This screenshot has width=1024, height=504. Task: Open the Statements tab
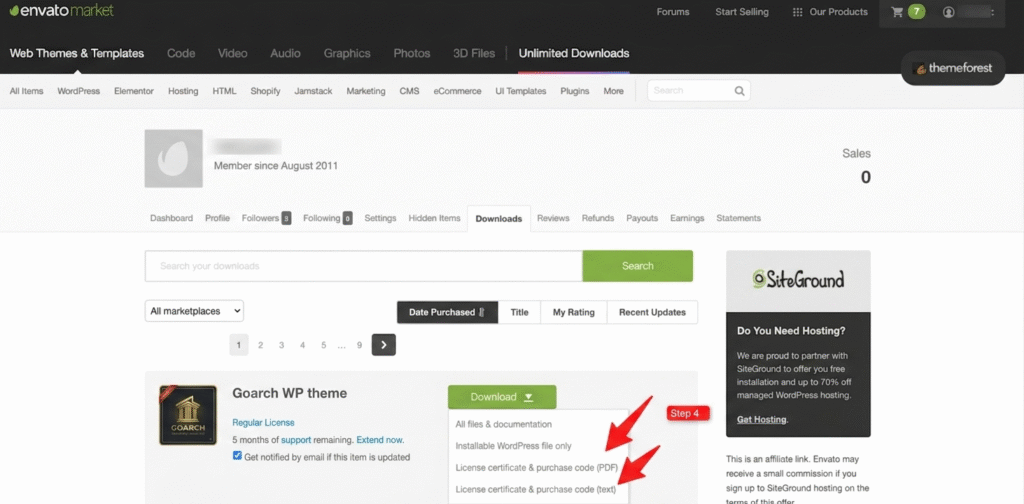pyautogui.click(x=739, y=218)
